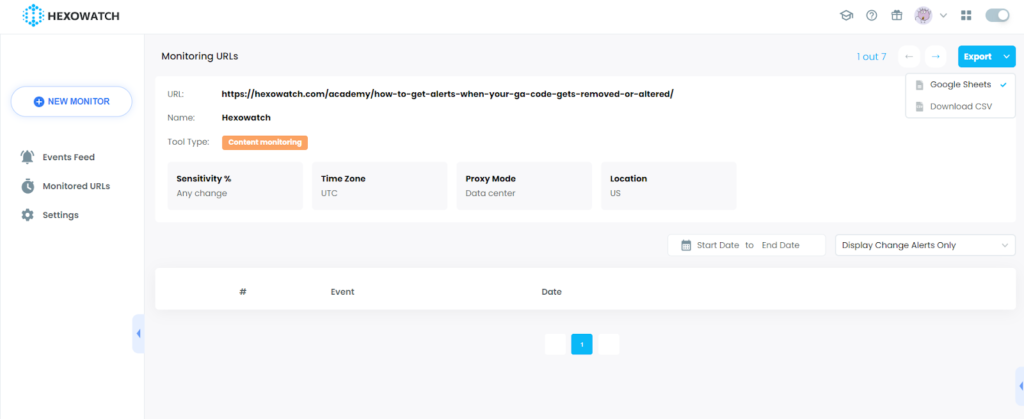
Task: Click the Settings gear icon
Action: pos(27,215)
